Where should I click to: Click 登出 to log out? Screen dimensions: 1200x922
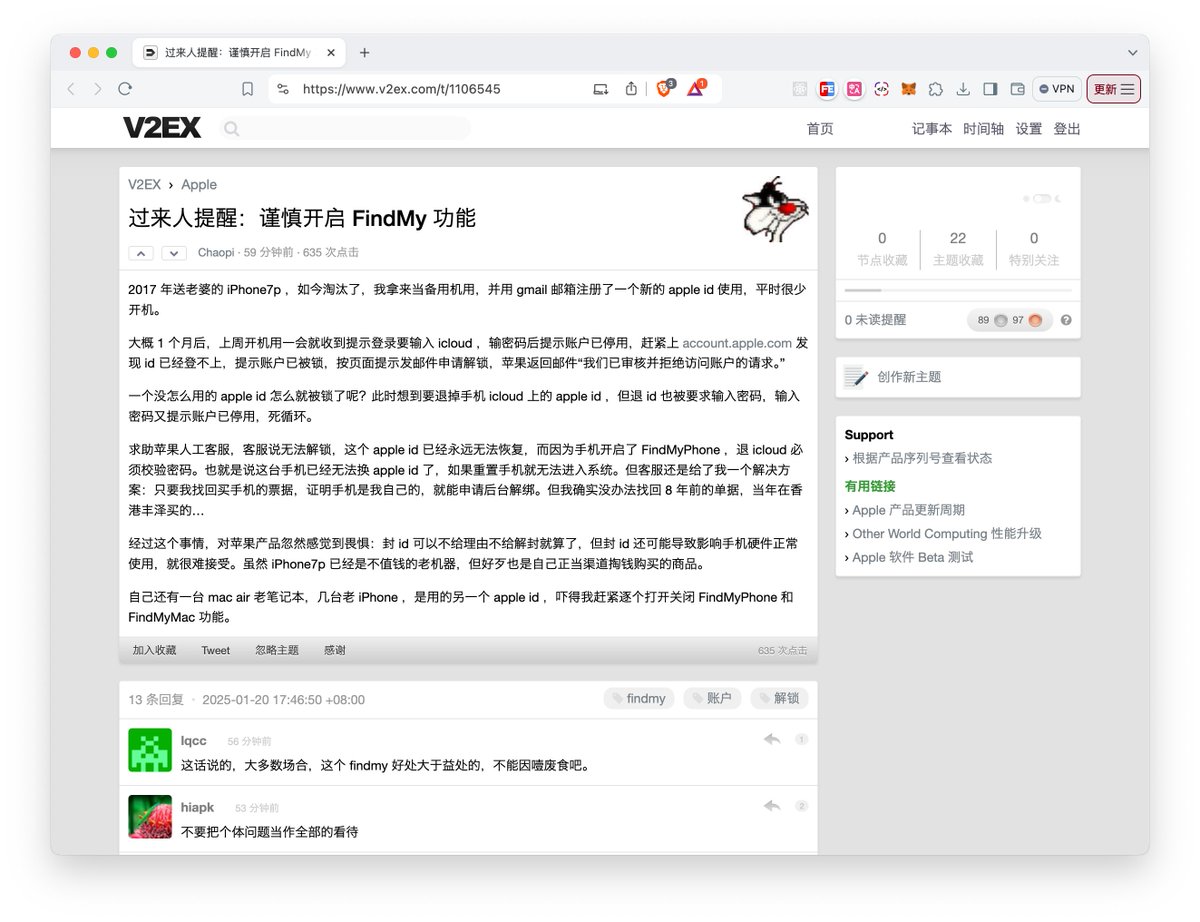coord(1067,129)
